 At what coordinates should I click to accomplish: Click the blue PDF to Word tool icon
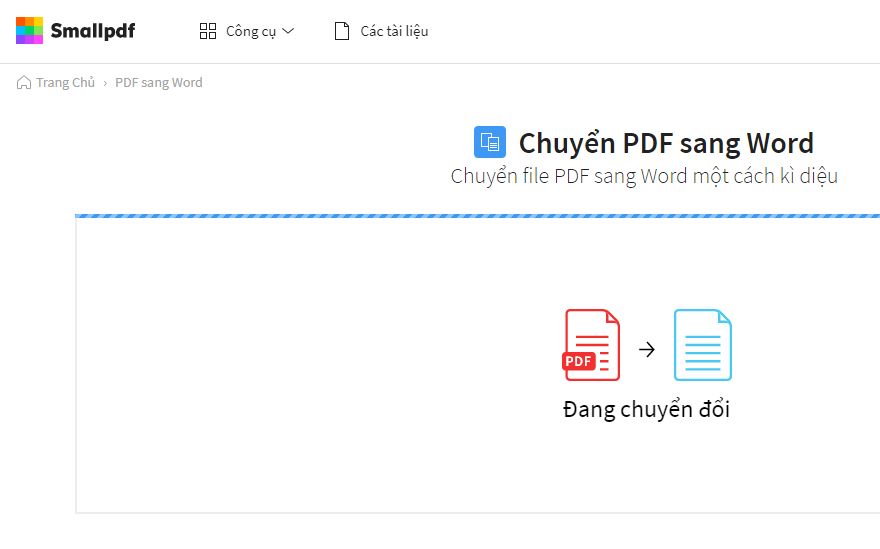pos(490,142)
